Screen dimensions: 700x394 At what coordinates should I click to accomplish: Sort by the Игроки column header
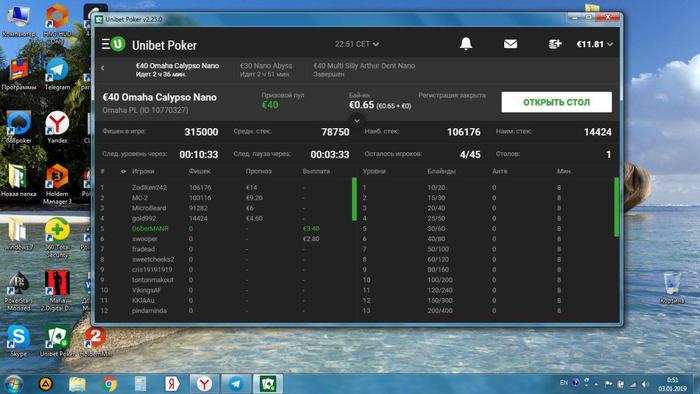coord(143,171)
